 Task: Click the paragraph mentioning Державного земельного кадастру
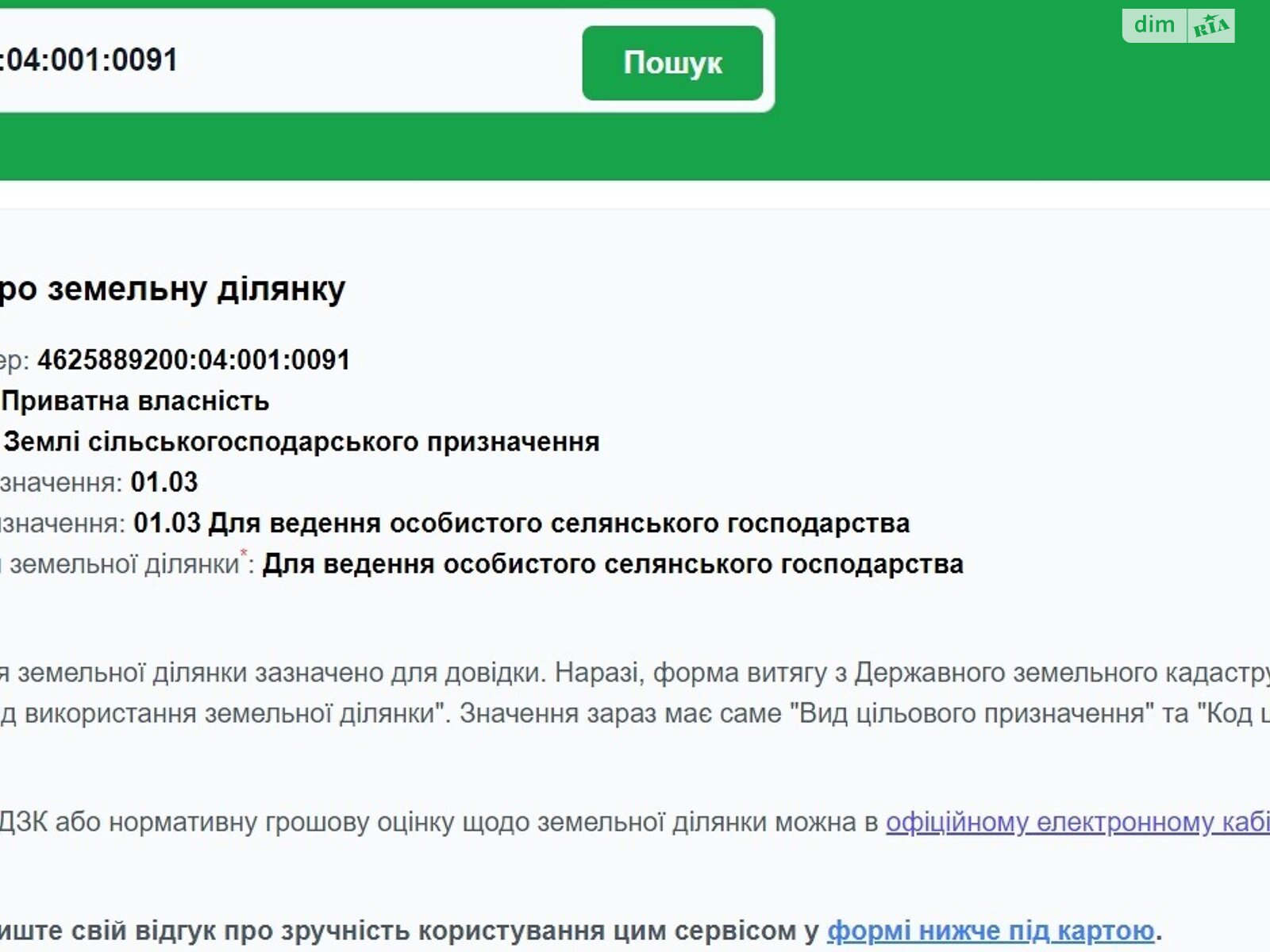pyautogui.click(x=635, y=693)
